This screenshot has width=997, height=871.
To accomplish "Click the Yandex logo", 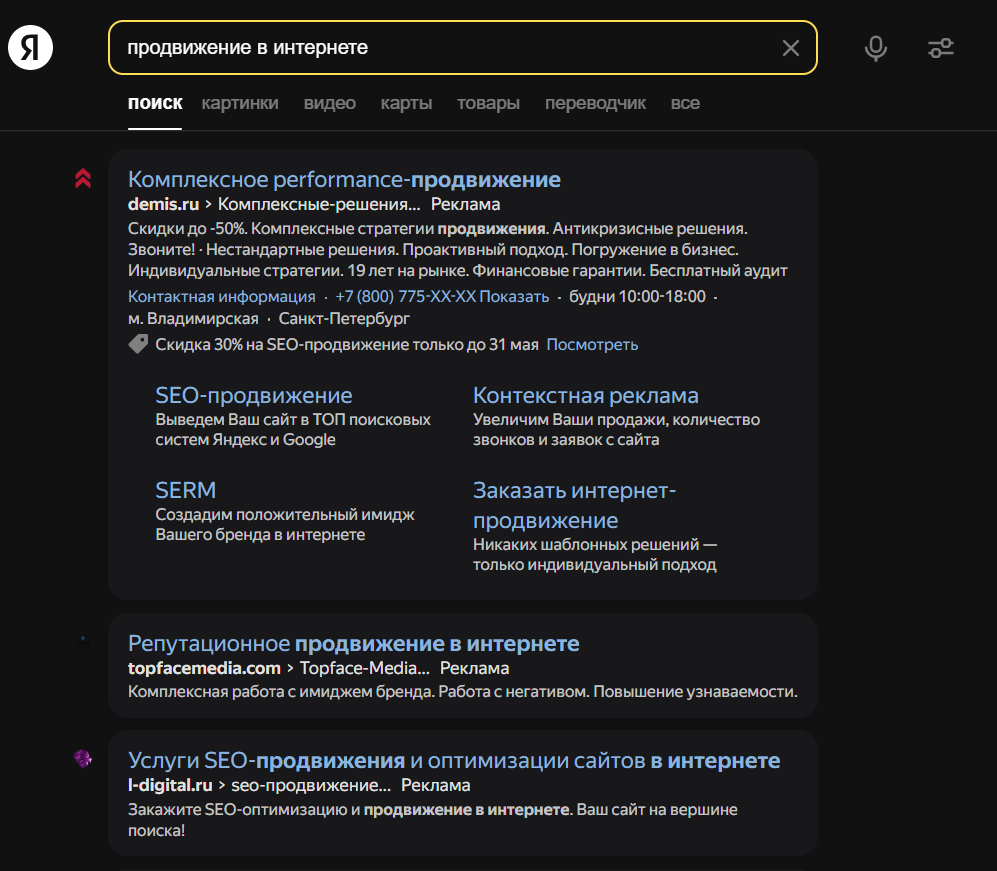I will point(28,47).
